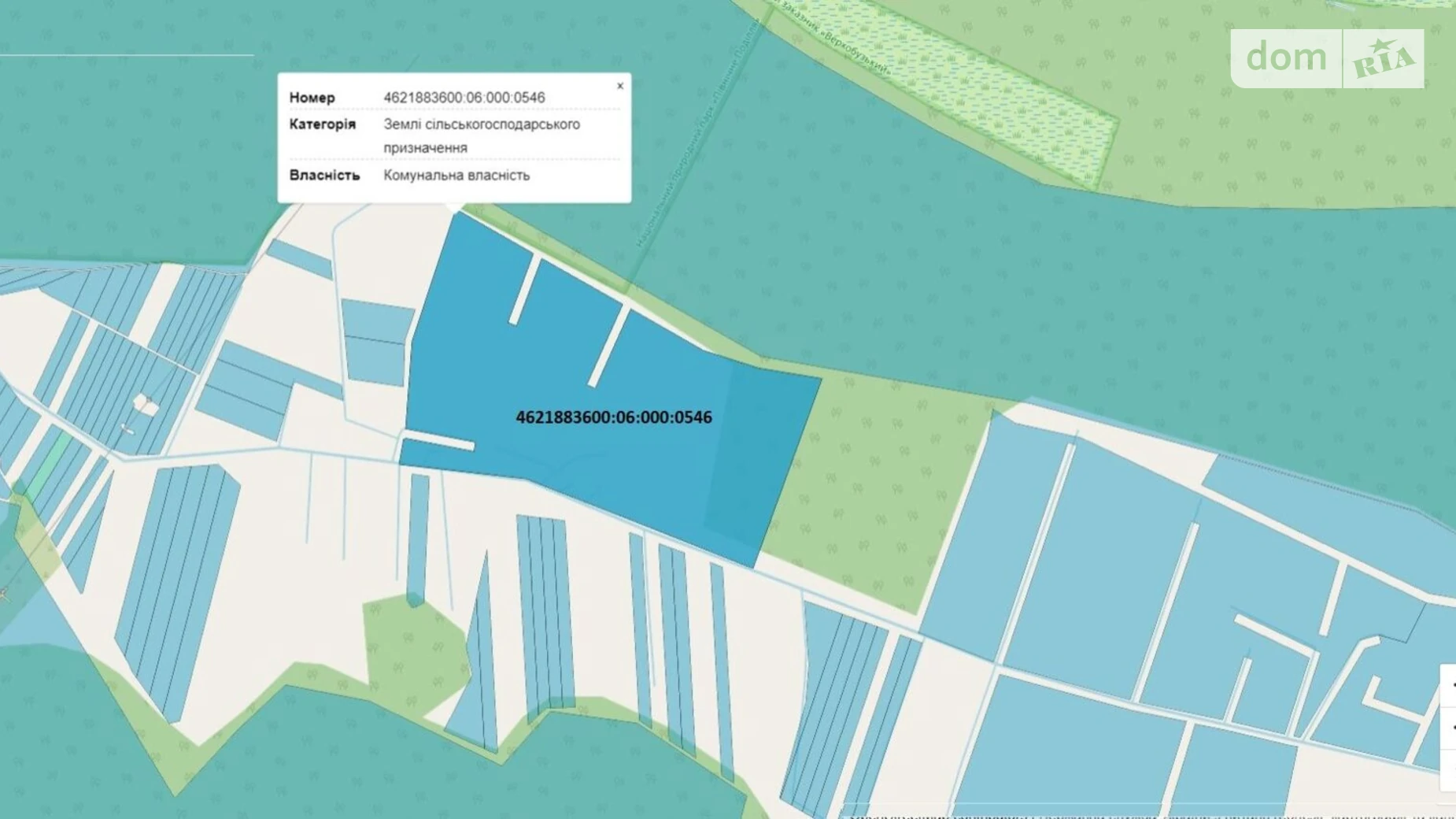Click the RIA emblem in watermark

[1383, 59]
